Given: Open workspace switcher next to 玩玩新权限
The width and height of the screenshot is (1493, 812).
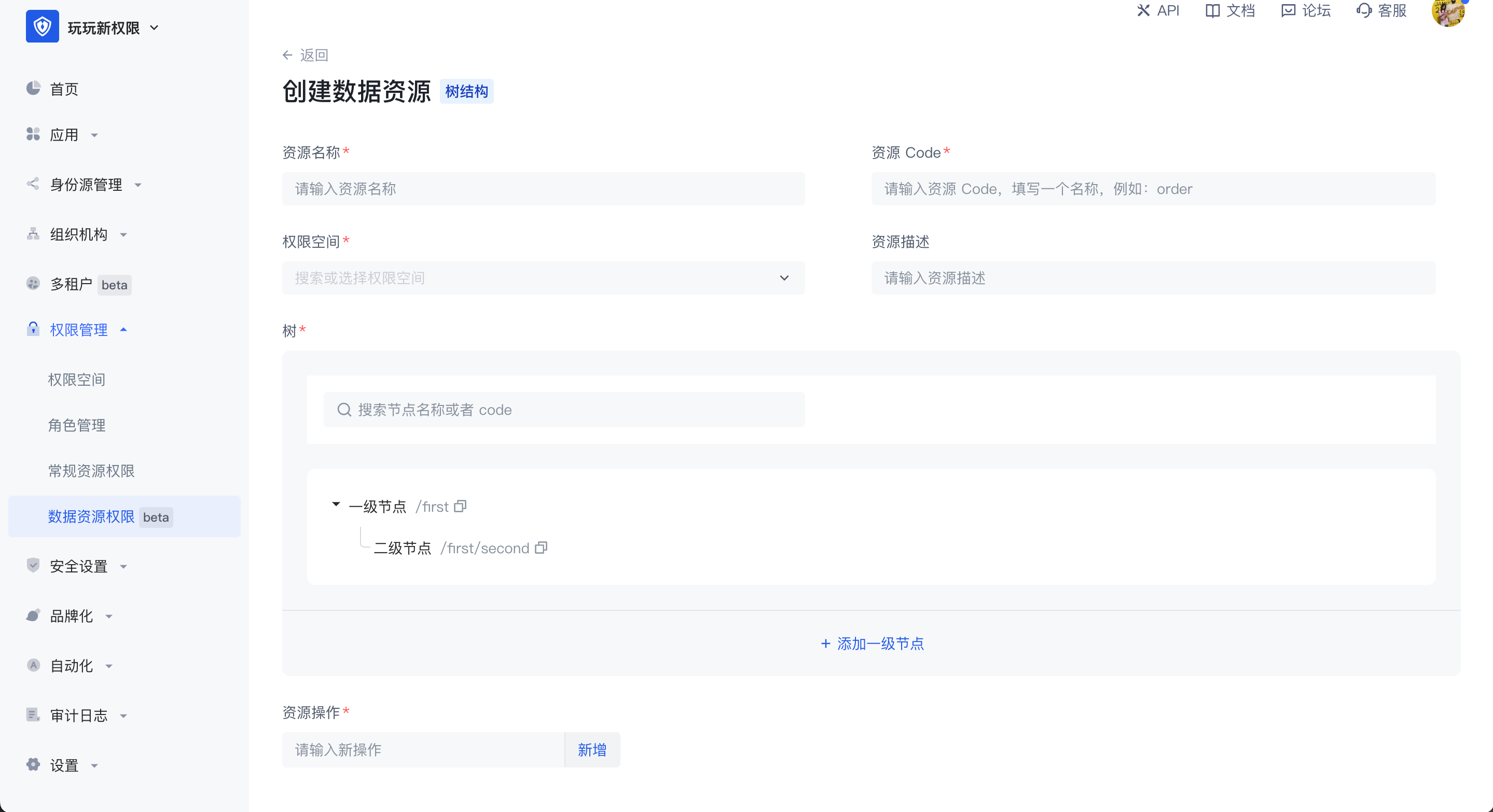Looking at the screenshot, I should (x=154, y=26).
